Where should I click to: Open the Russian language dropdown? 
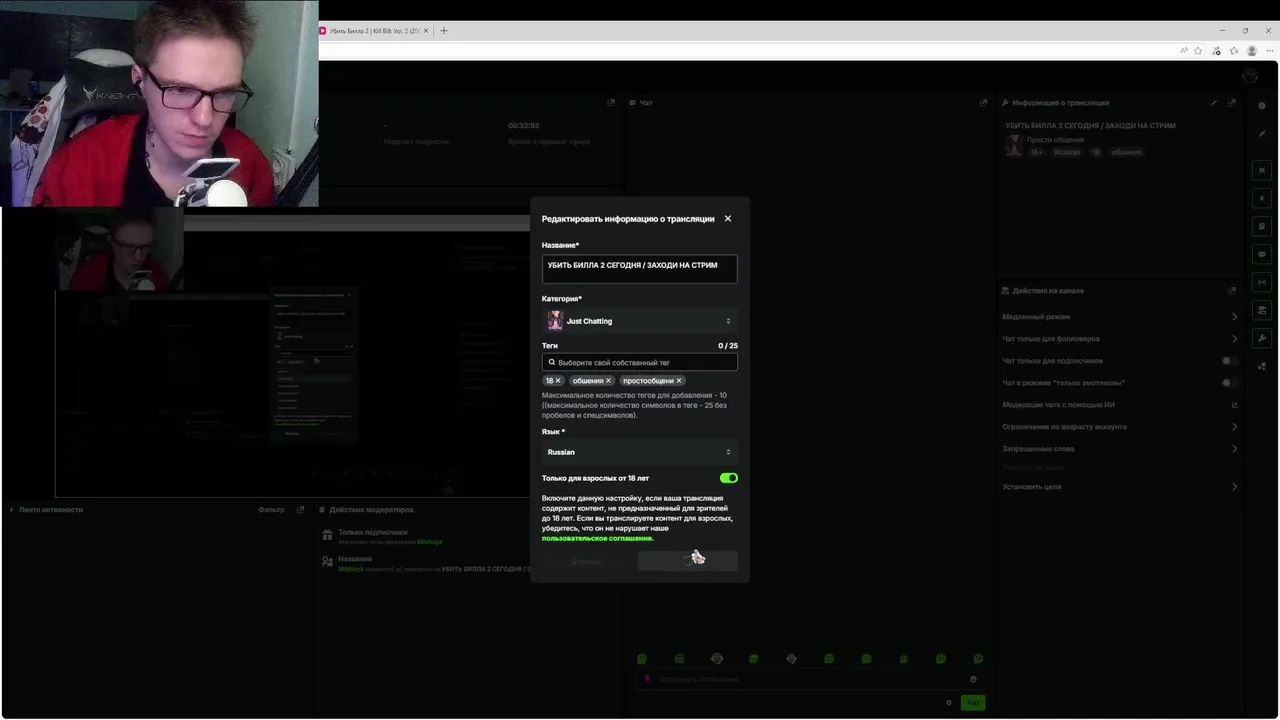pos(640,452)
